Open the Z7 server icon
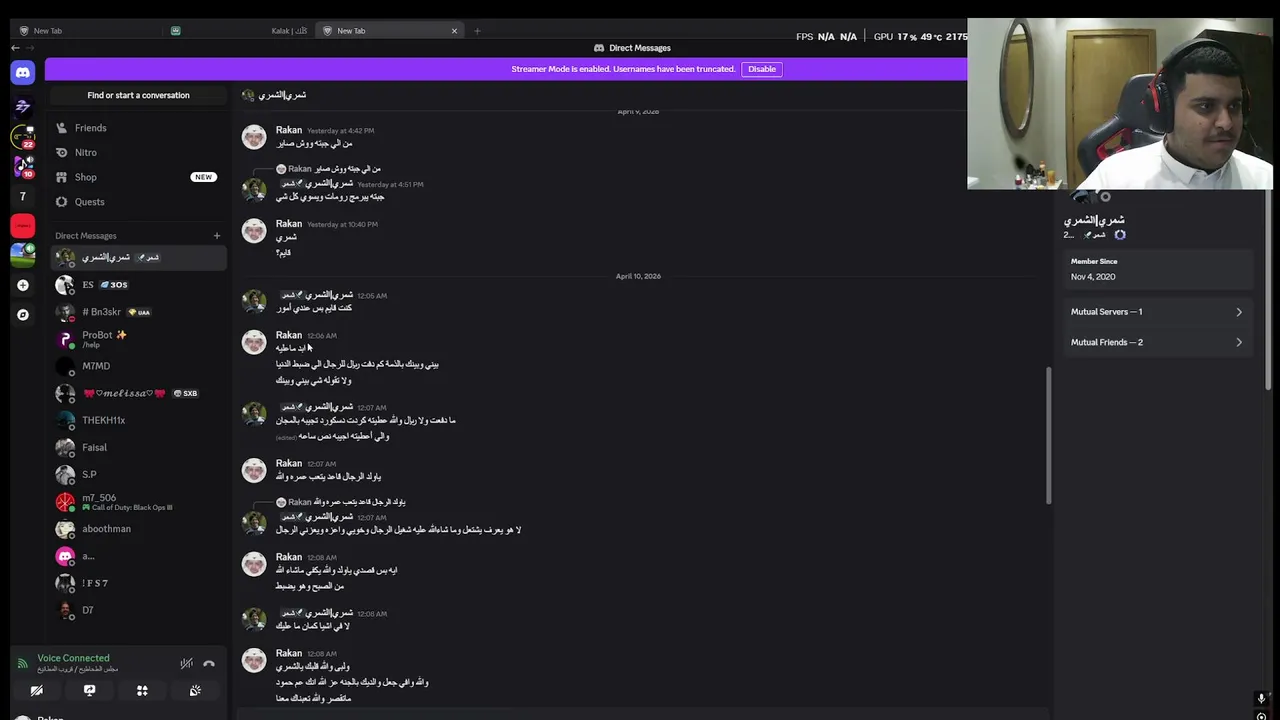This screenshot has height=720, width=1280. coord(23,106)
